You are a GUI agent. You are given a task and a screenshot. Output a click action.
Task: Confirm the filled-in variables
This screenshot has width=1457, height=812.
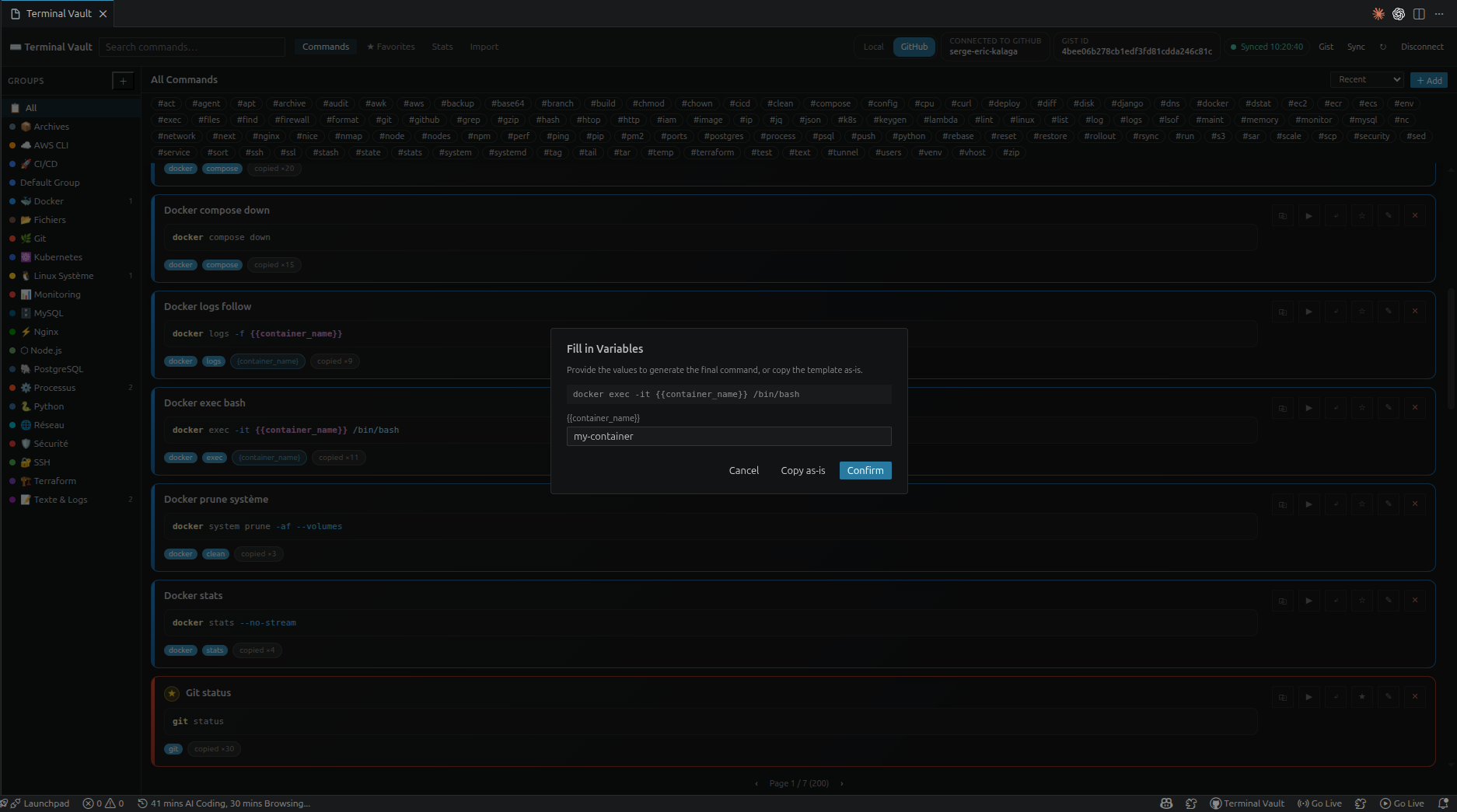(865, 470)
